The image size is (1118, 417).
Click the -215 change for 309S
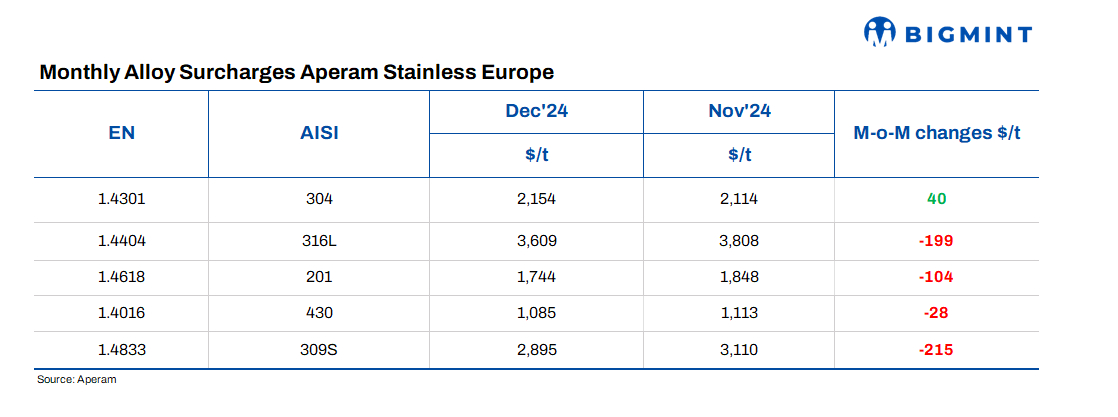[x=936, y=350]
